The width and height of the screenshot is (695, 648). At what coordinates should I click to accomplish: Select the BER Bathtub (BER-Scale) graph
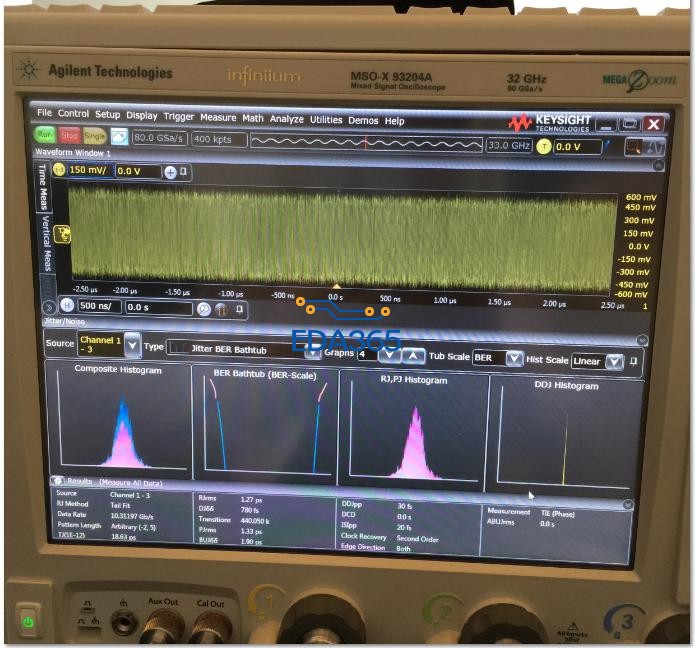click(x=265, y=425)
